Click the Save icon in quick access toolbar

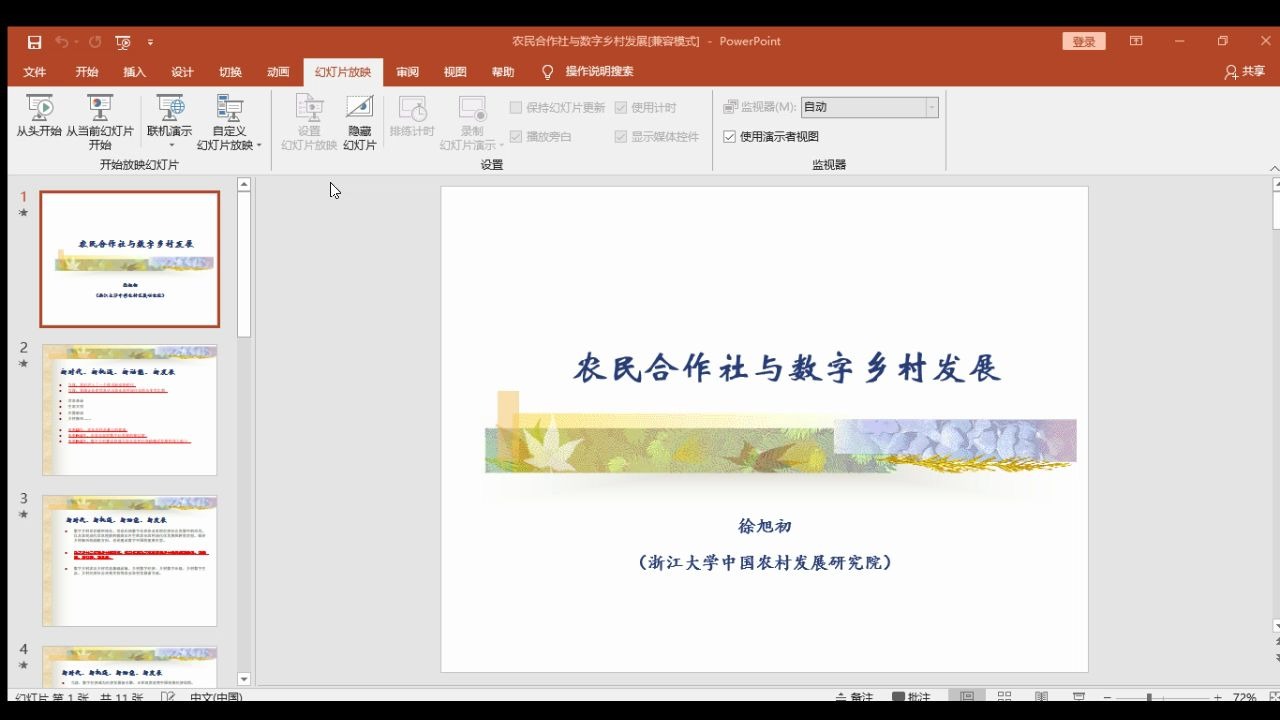point(35,42)
